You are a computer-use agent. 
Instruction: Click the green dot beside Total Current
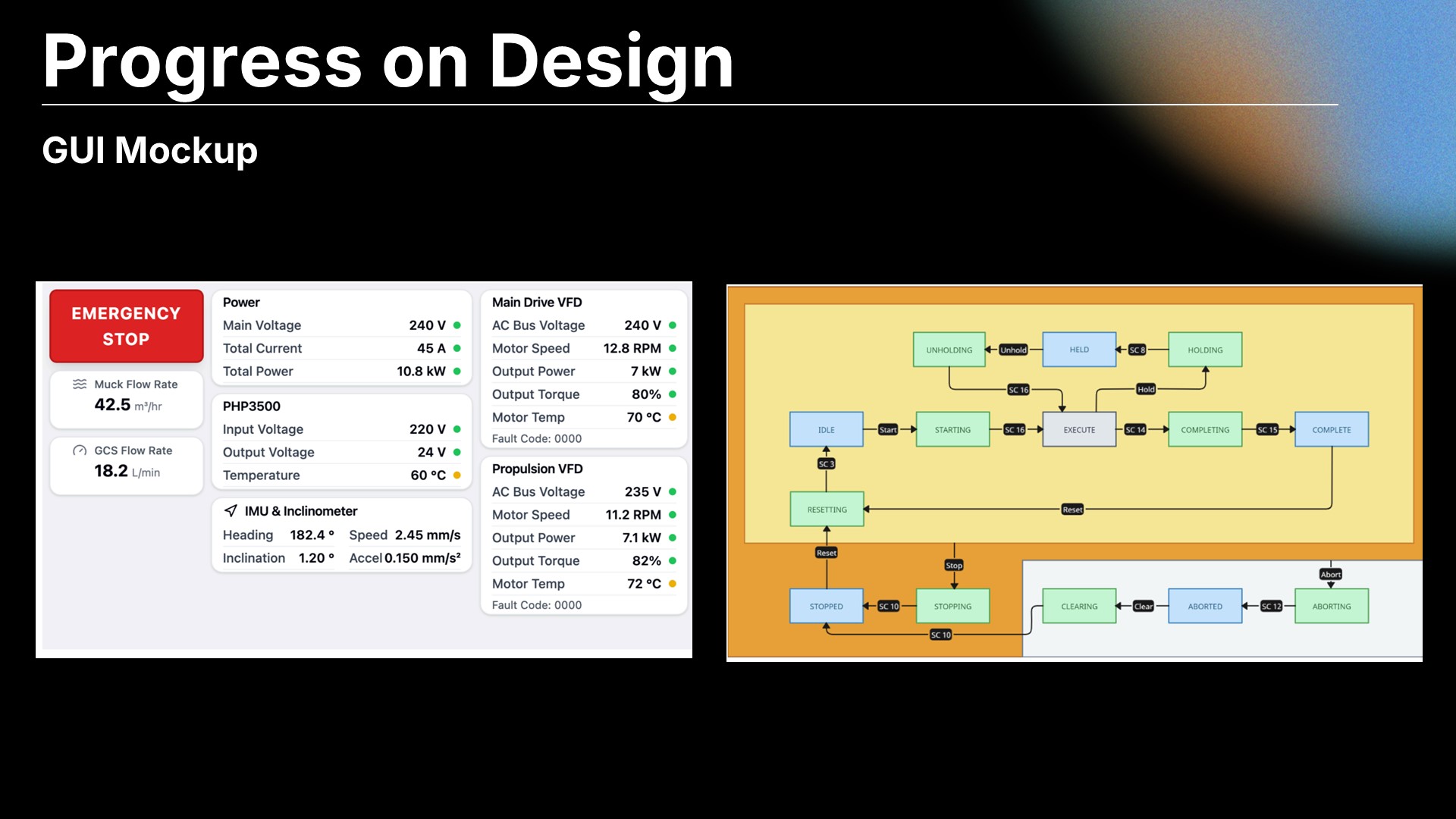click(457, 348)
